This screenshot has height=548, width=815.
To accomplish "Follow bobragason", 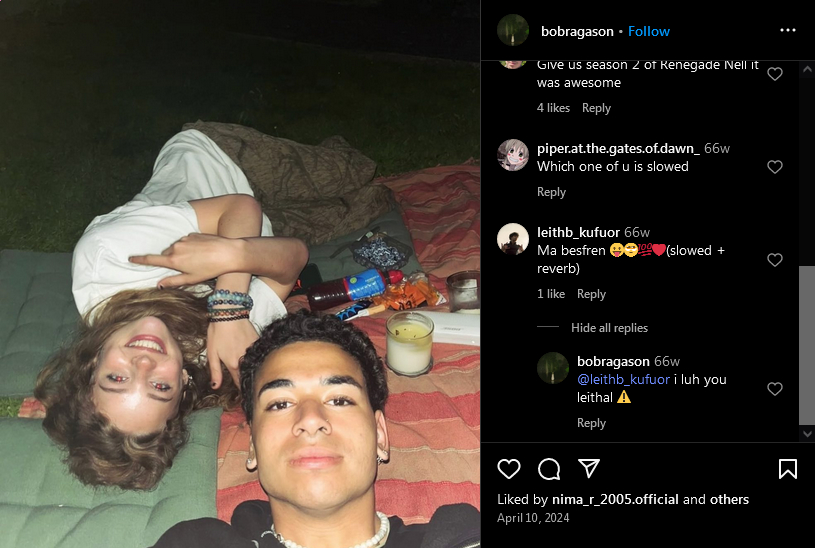I will coord(649,31).
